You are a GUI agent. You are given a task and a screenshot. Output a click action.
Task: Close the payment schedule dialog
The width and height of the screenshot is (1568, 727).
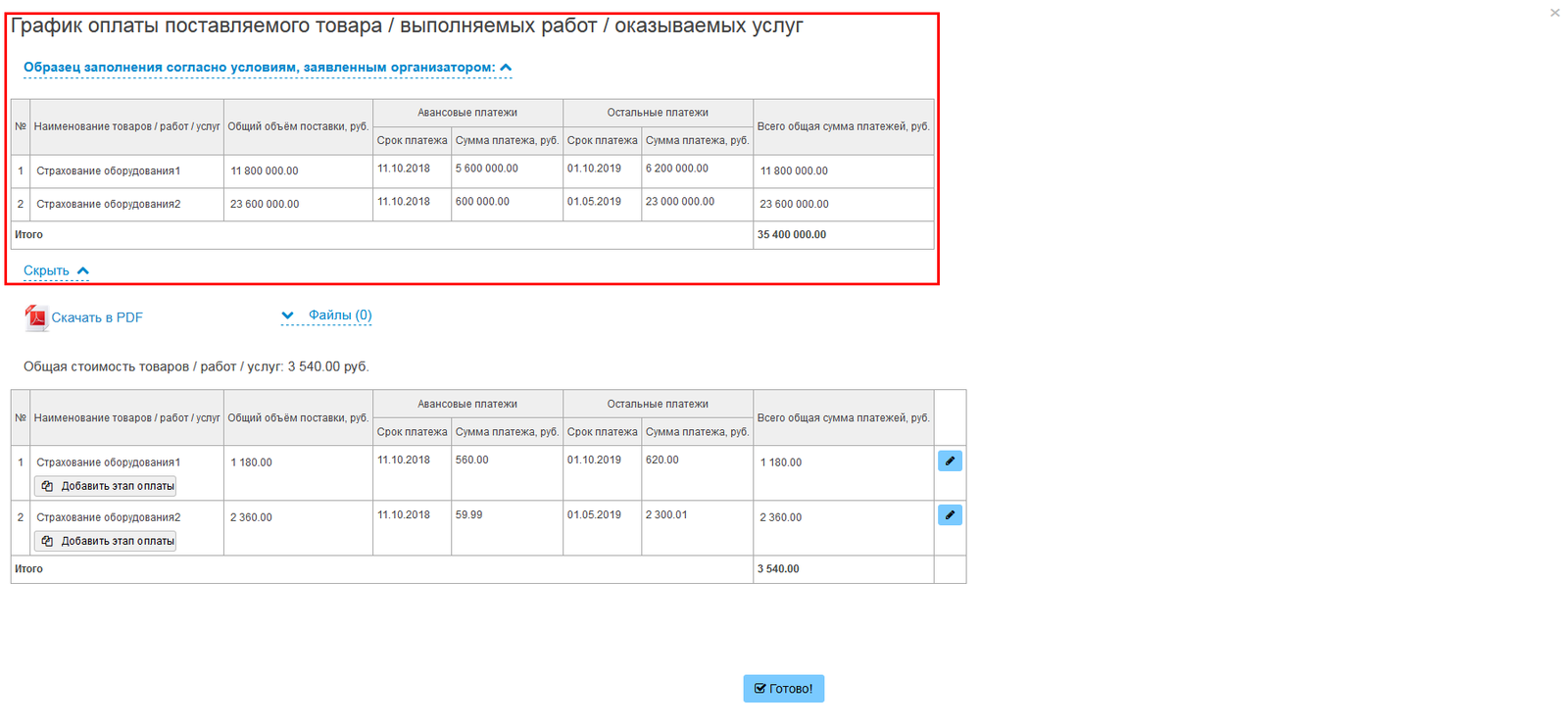click(1554, 13)
